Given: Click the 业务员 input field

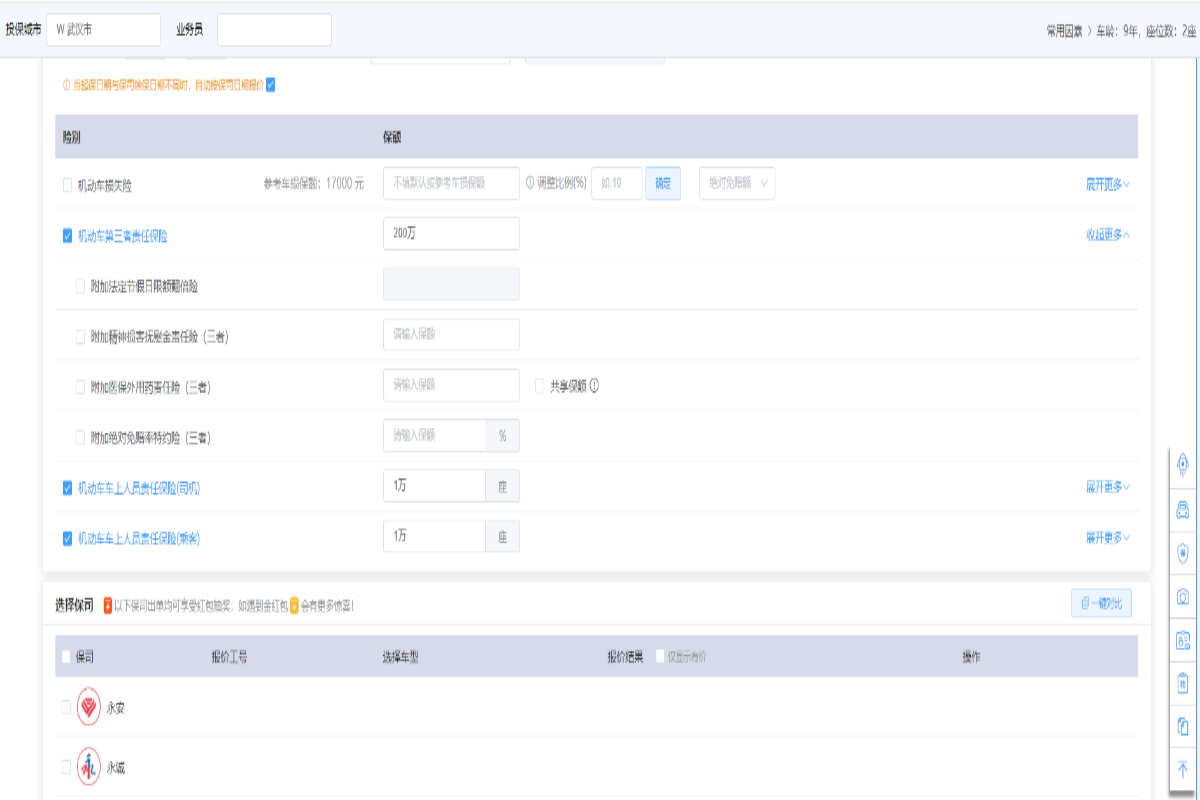Looking at the screenshot, I should click(274, 29).
